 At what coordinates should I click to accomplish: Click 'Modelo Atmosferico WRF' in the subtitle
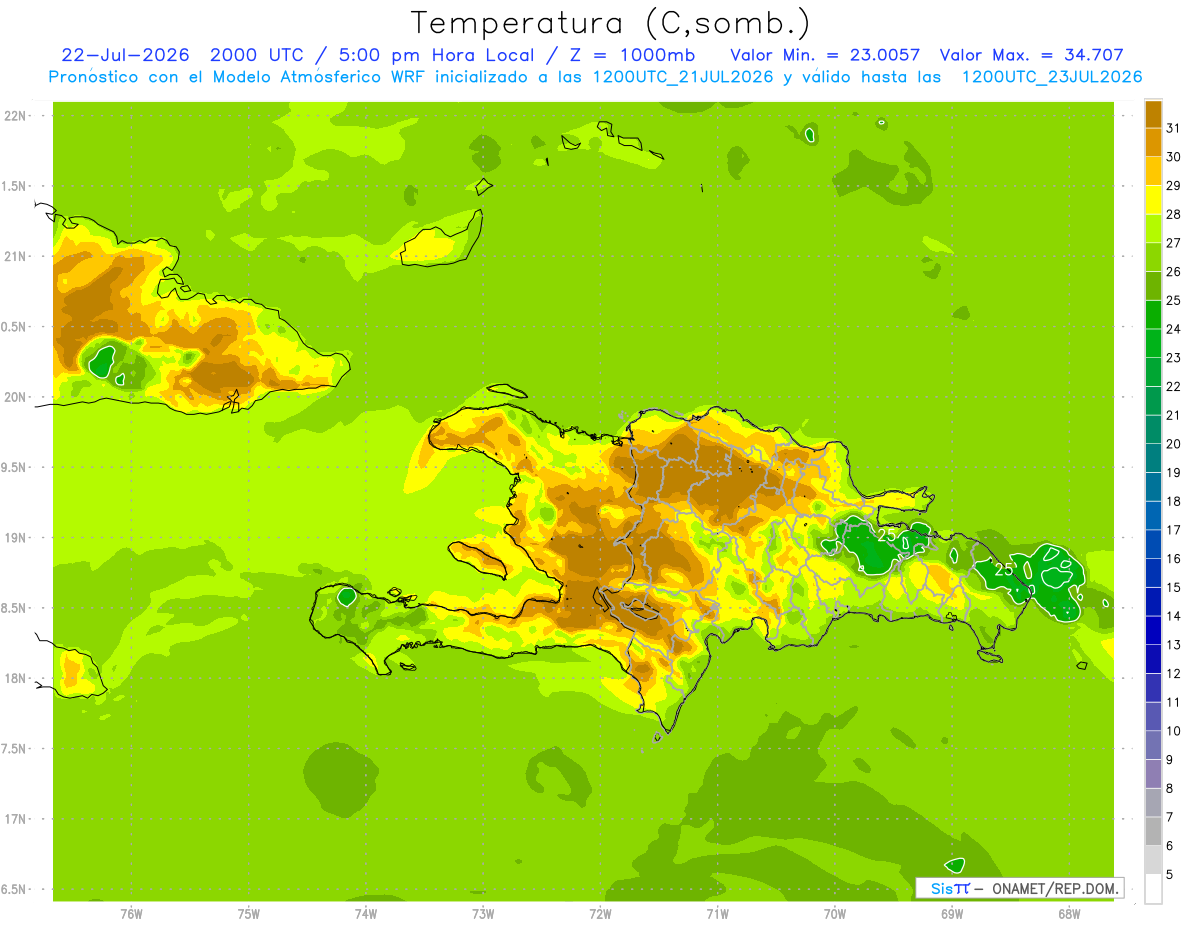(x=318, y=77)
